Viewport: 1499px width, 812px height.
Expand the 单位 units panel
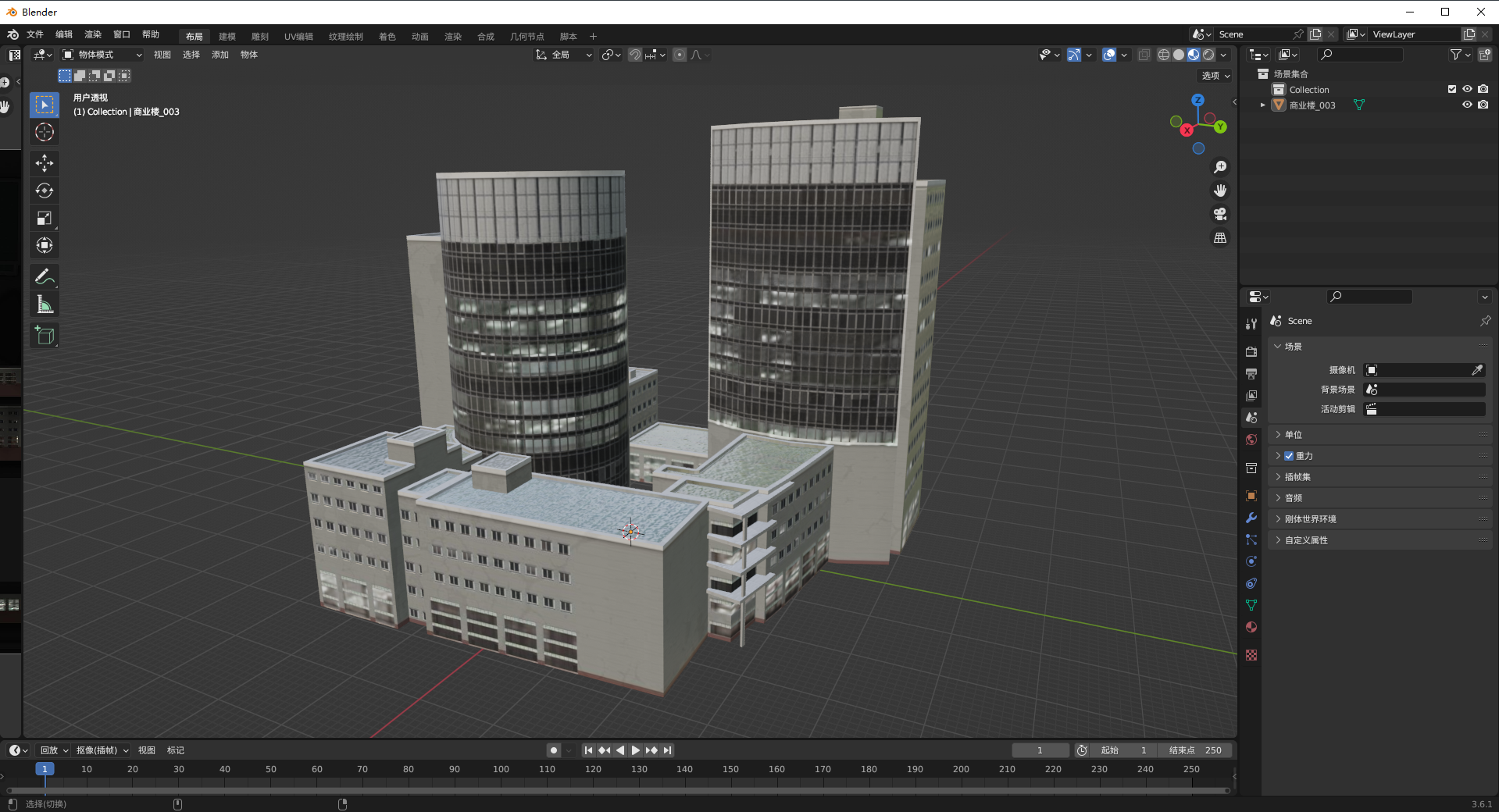[1294, 435]
